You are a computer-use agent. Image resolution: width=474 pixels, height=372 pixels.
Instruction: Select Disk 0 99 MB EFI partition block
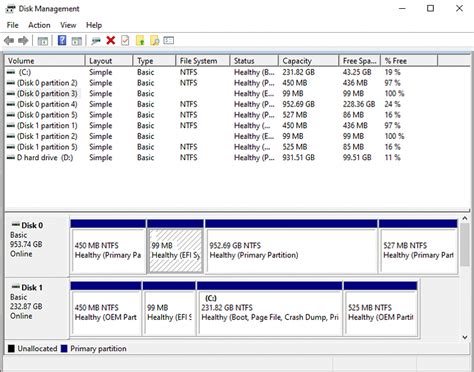coord(175,247)
